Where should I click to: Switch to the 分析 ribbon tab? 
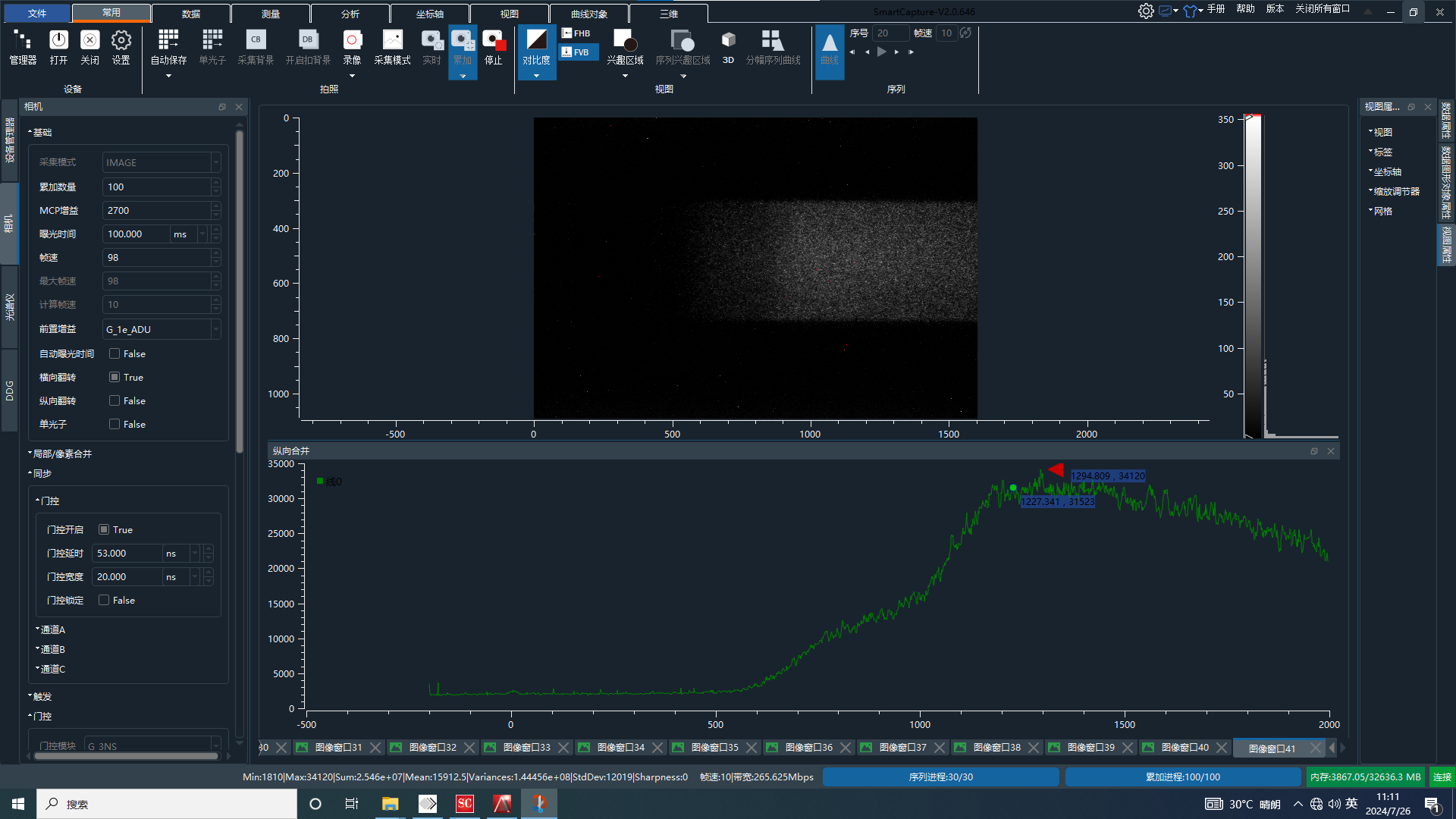pyautogui.click(x=350, y=14)
